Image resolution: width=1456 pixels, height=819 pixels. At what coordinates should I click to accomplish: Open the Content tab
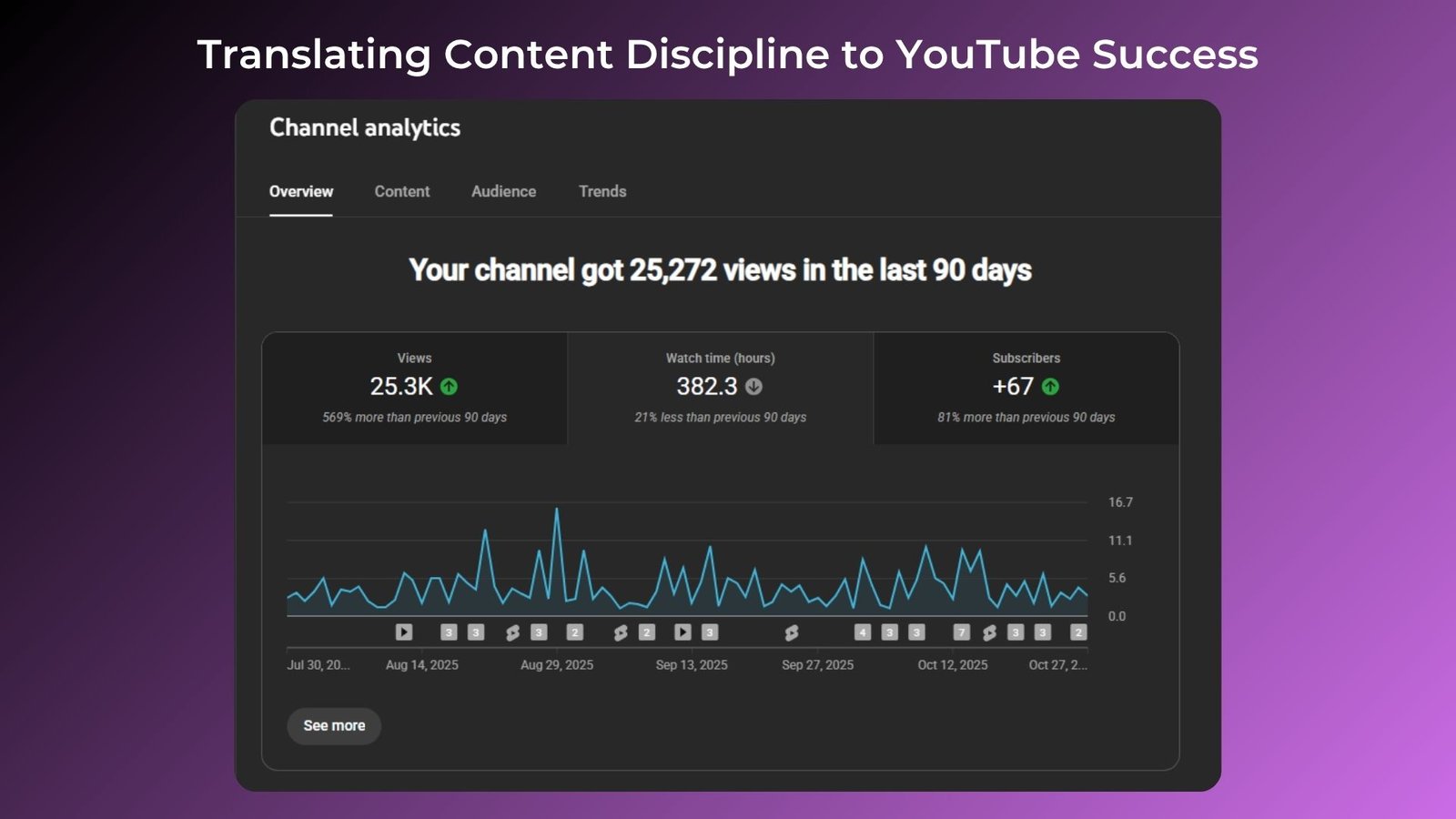coord(402,191)
